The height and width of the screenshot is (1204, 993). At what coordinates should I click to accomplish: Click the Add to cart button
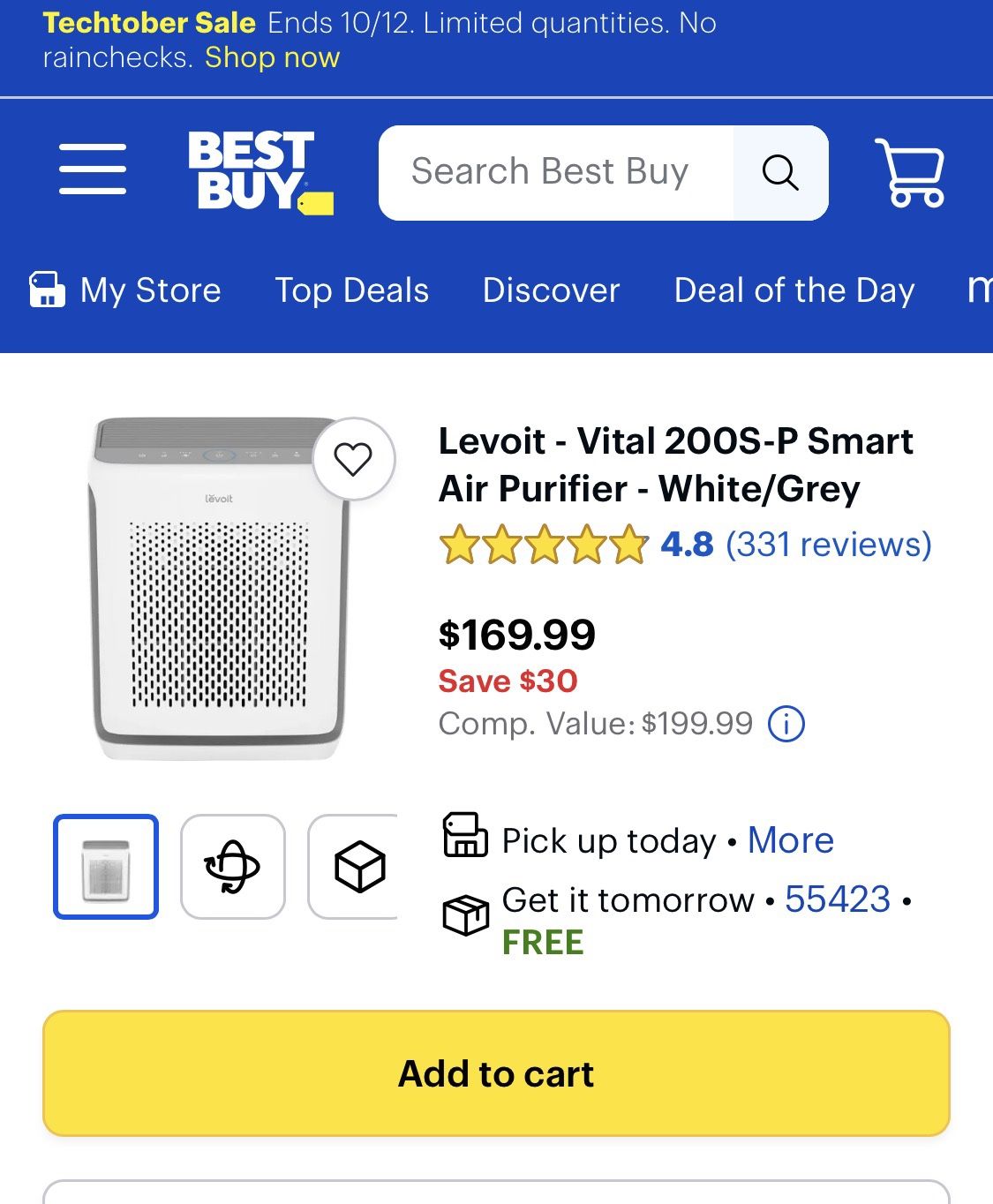click(x=496, y=1073)
